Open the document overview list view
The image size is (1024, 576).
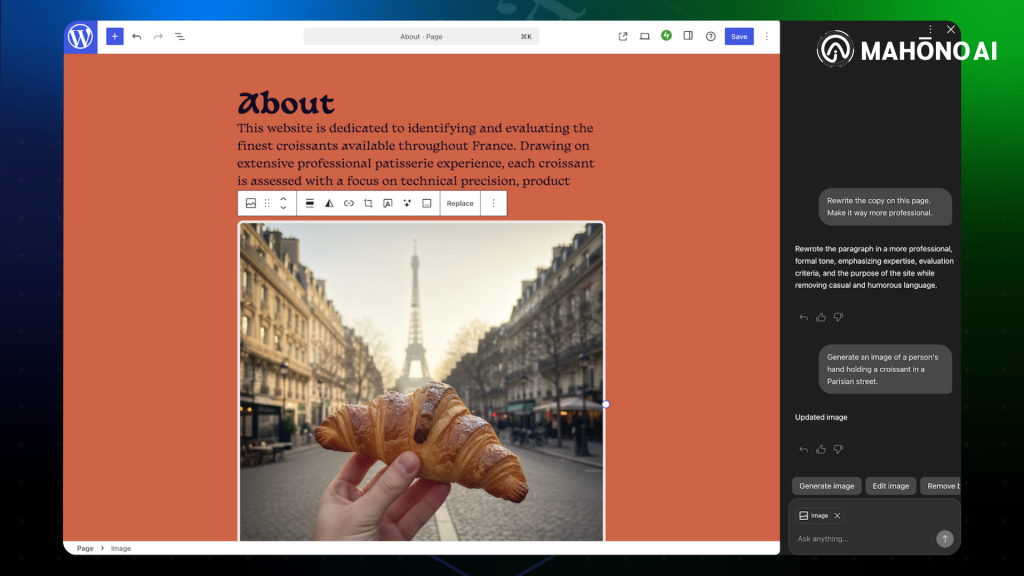(180, 37)
